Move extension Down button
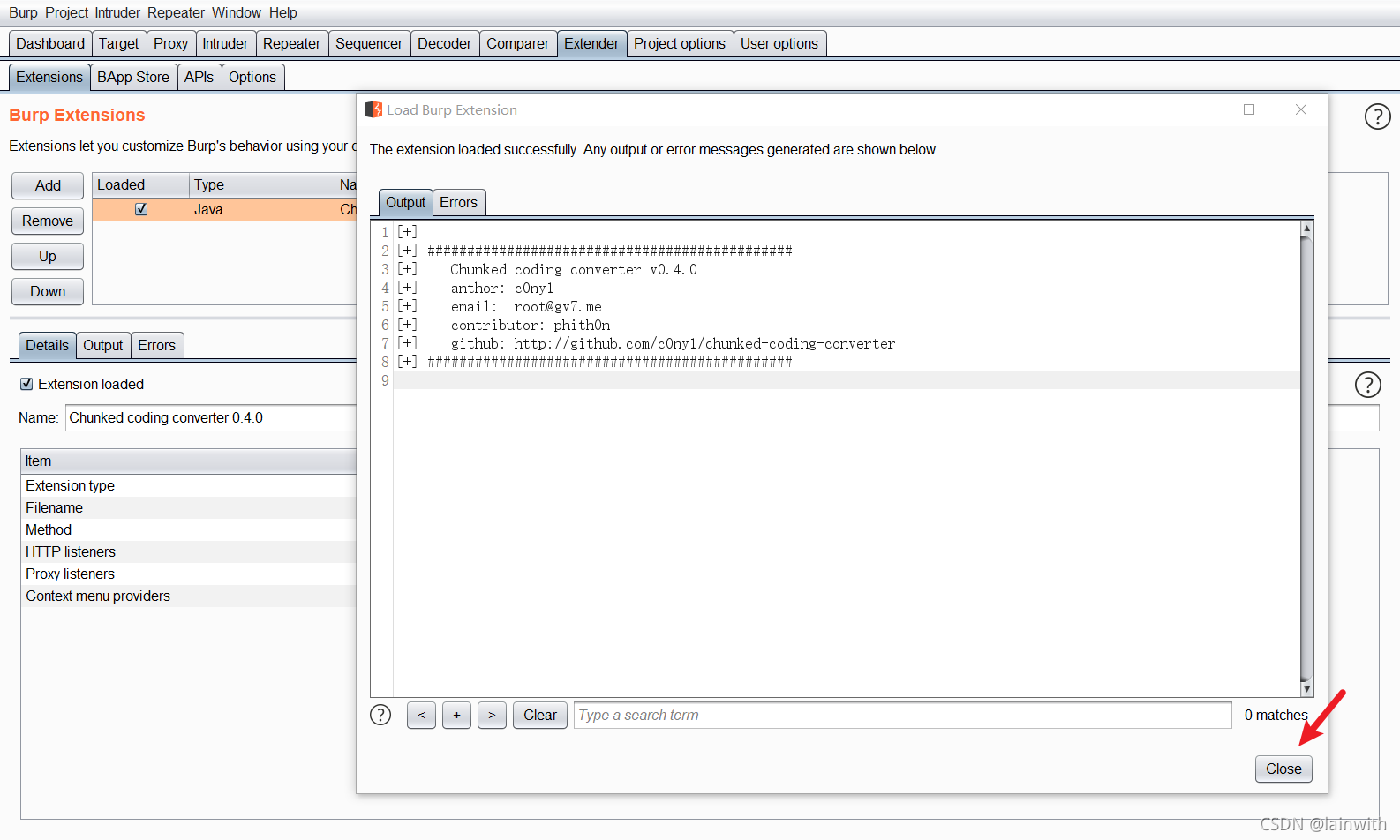The width and height of the screenshot is (1400, 840). click(48, 291)
